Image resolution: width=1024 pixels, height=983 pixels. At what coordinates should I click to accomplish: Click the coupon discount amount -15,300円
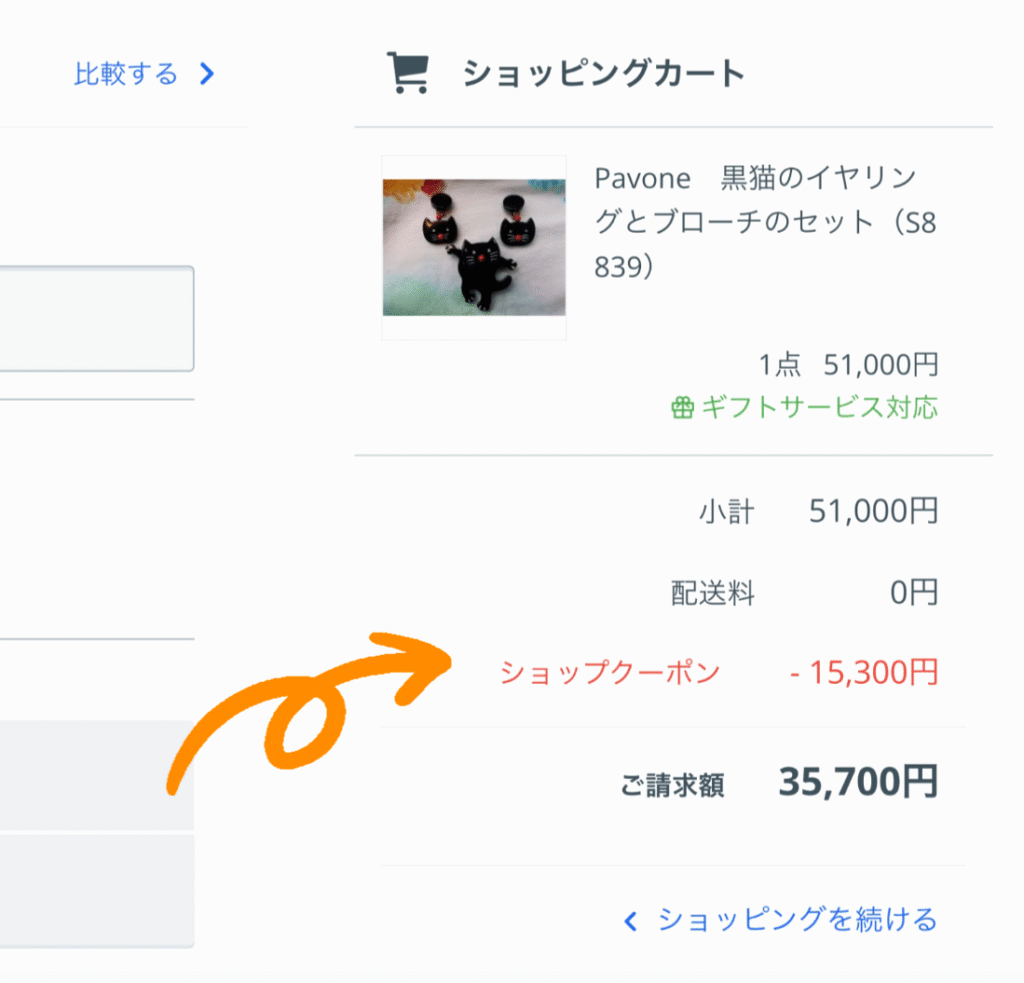[x=864, y=673]
